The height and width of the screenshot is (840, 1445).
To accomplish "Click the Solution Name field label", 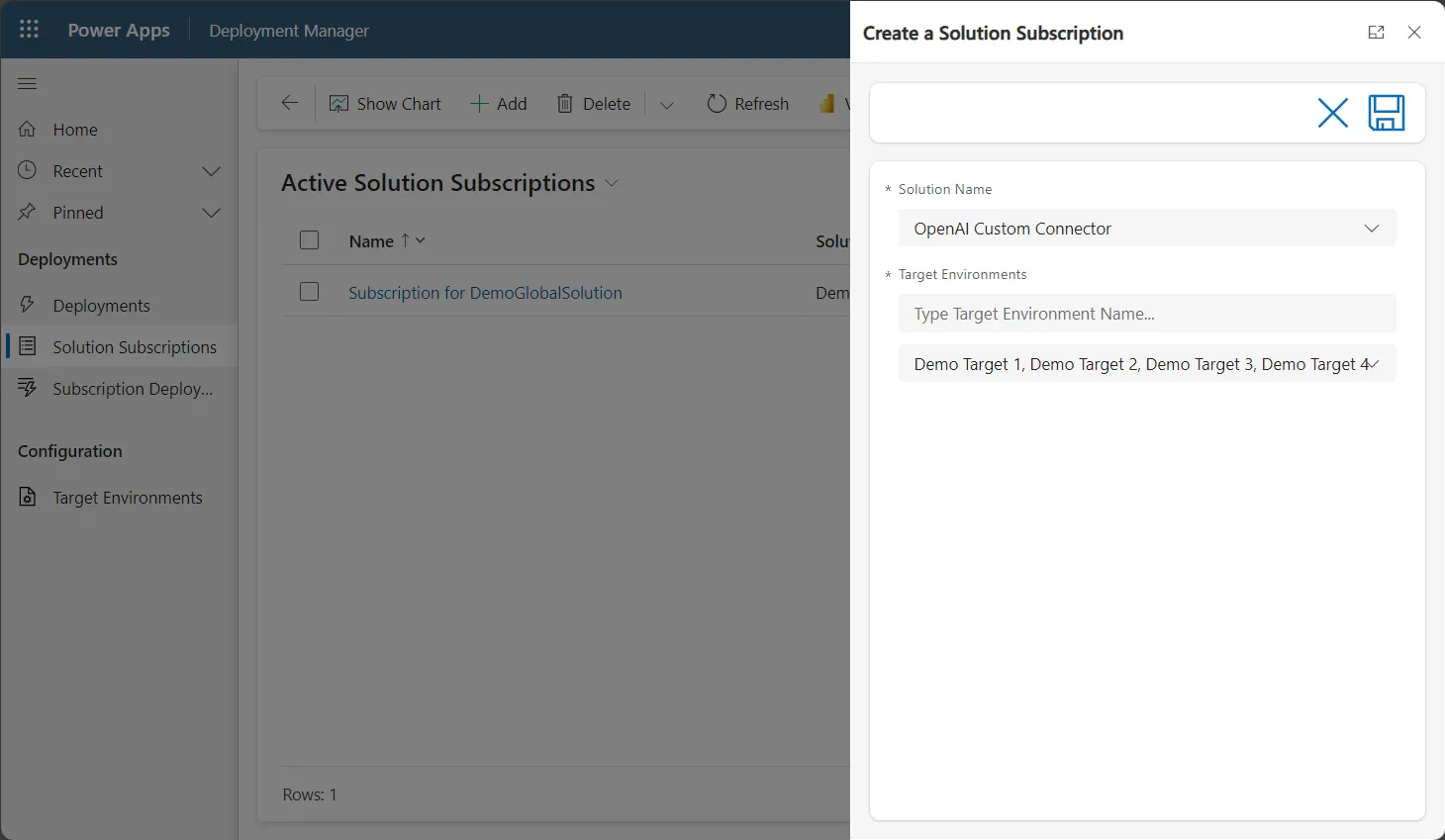I will [x=945, y=189].
